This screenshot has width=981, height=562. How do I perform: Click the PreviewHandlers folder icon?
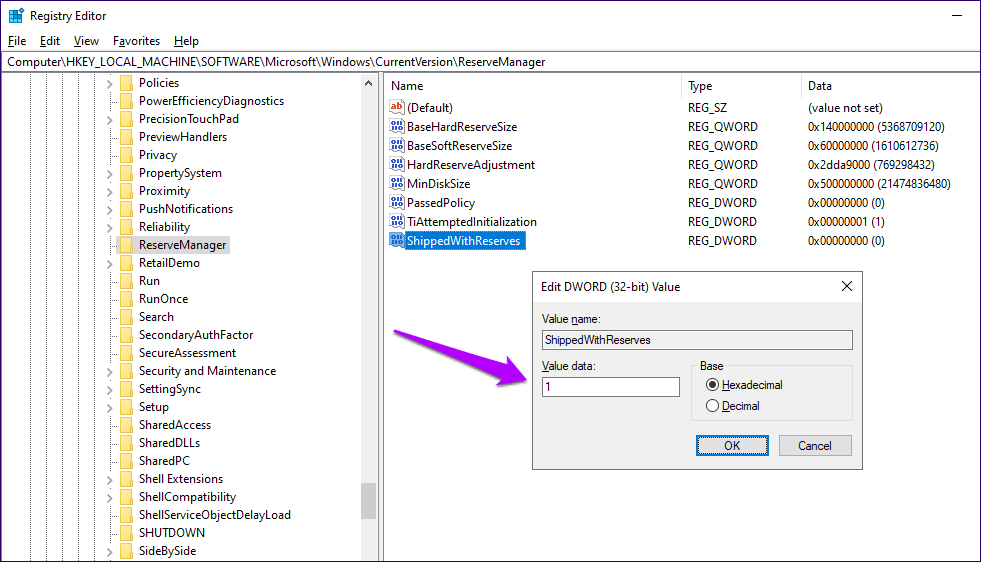(126, 136)
